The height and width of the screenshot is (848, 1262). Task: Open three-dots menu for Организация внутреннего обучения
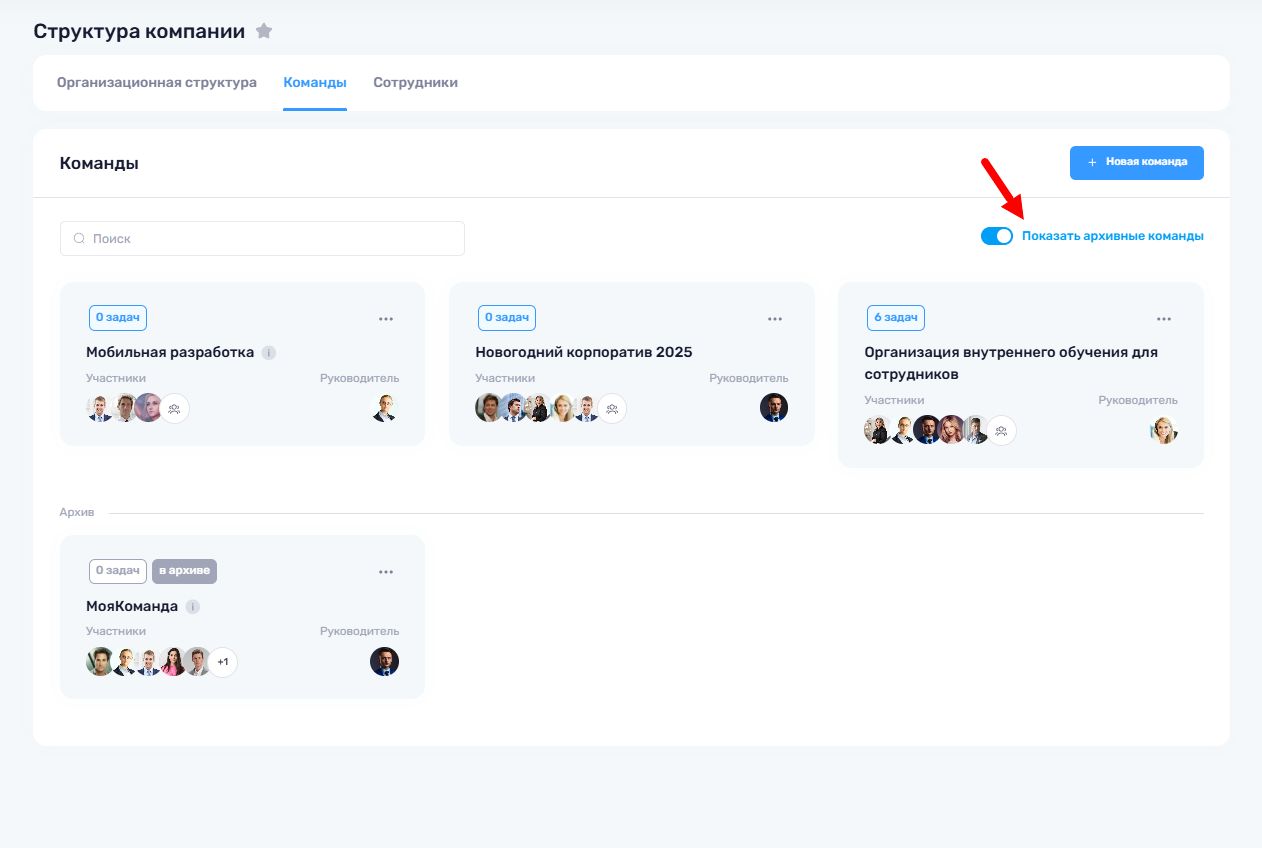coord(1164,319)
